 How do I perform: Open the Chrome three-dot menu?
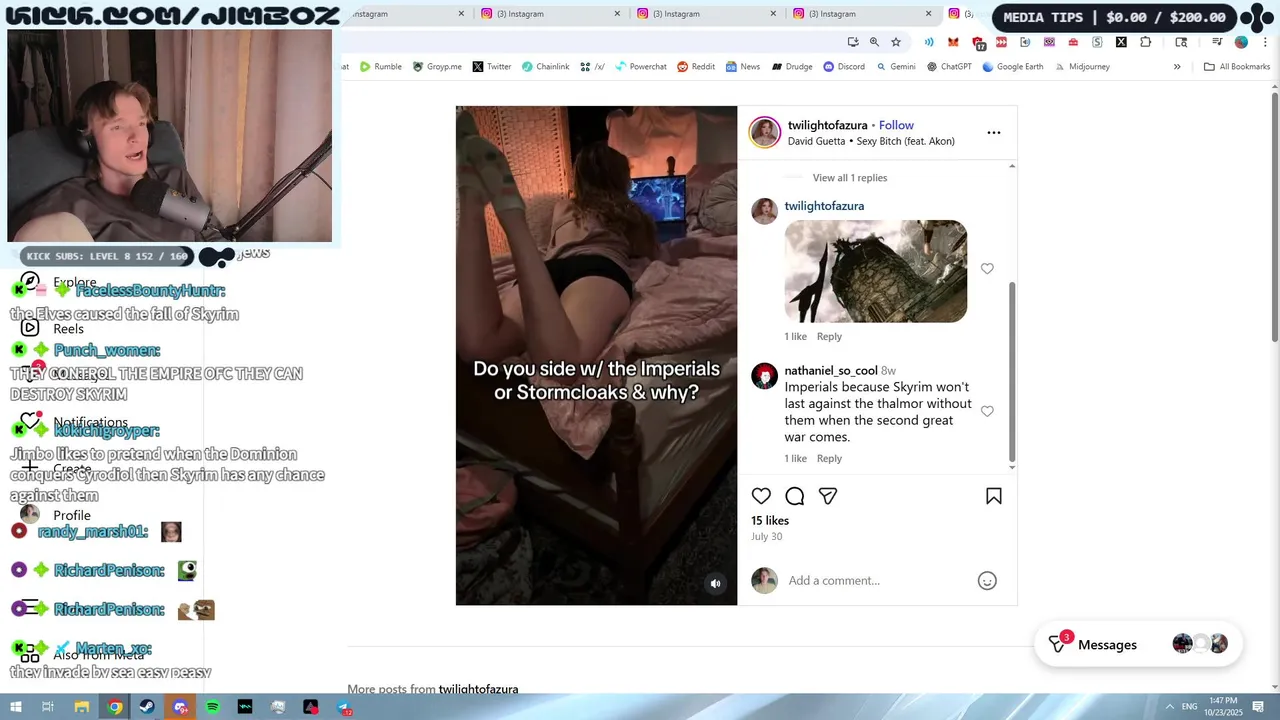[1266, 42]
